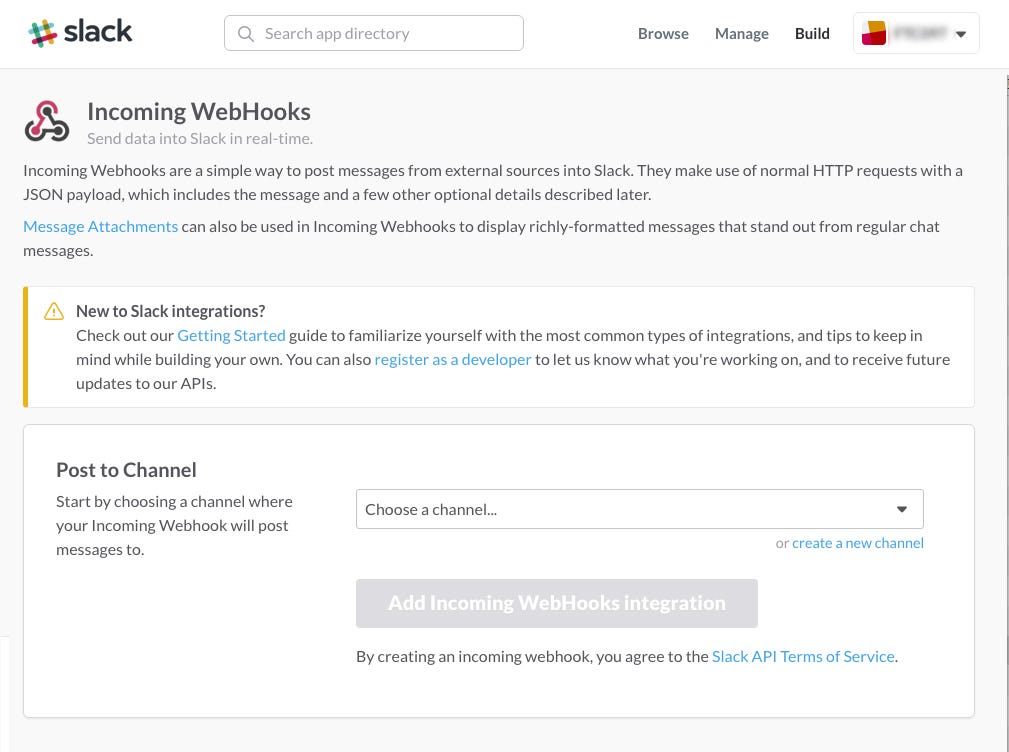
Task: Click the New to Slack integrations? title
Action: pos(171,311)
